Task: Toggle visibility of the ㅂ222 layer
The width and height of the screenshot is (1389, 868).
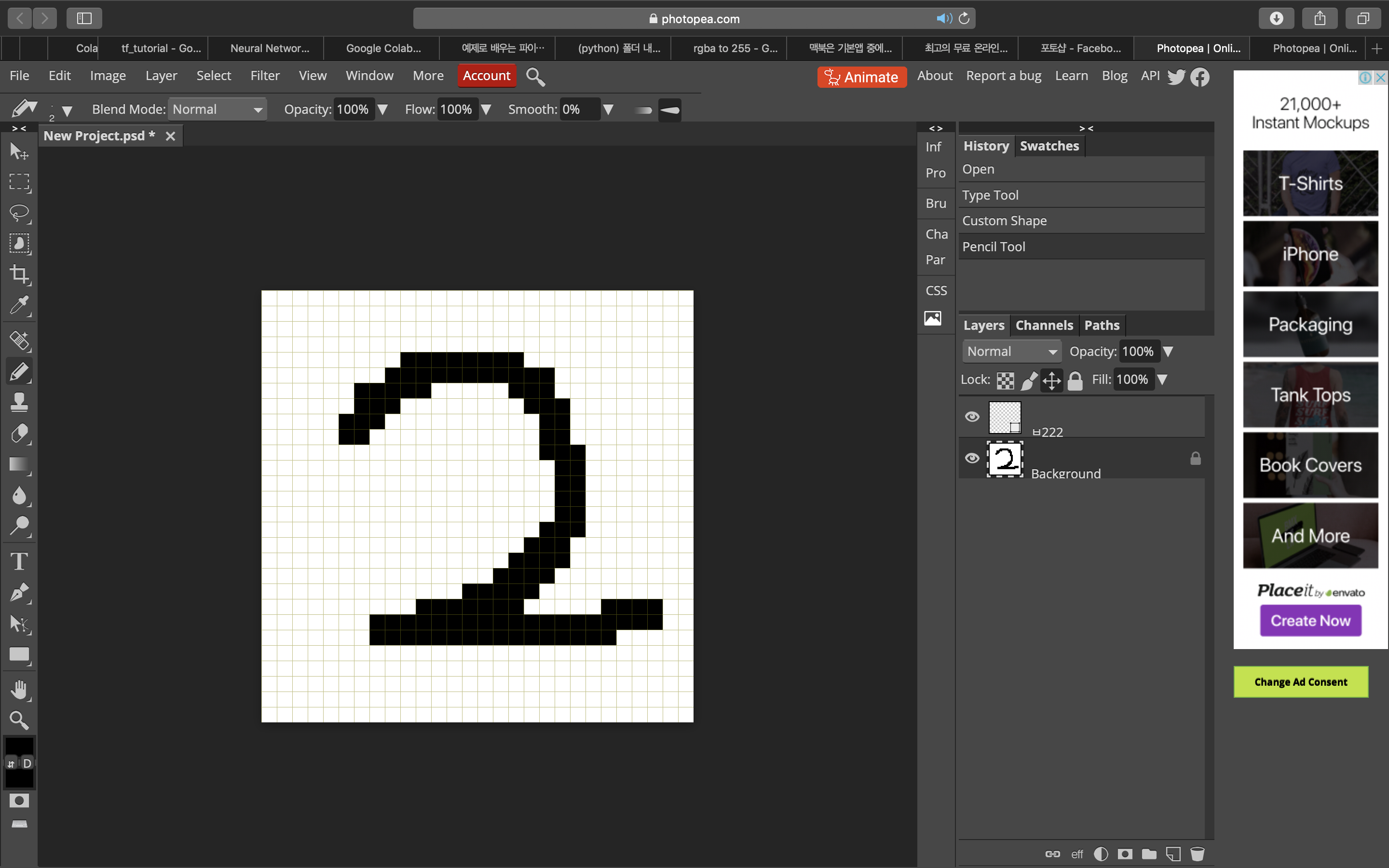Action: click(972, 417)
